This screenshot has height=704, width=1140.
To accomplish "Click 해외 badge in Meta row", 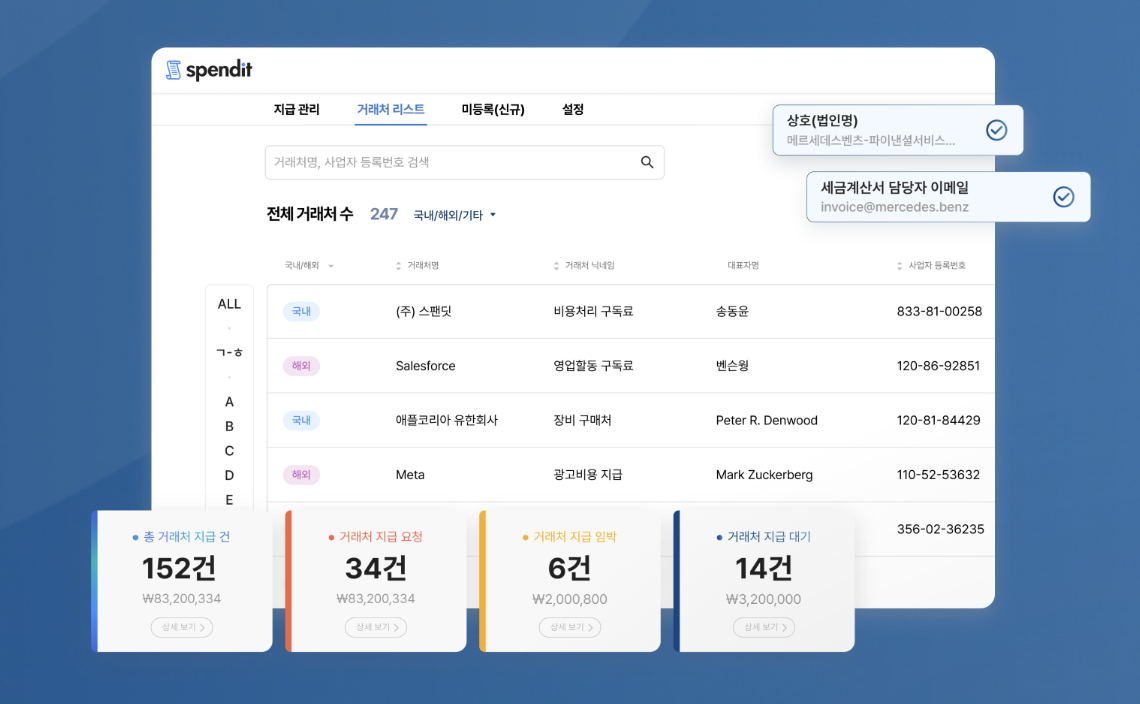I will click(x=301, y=475).
